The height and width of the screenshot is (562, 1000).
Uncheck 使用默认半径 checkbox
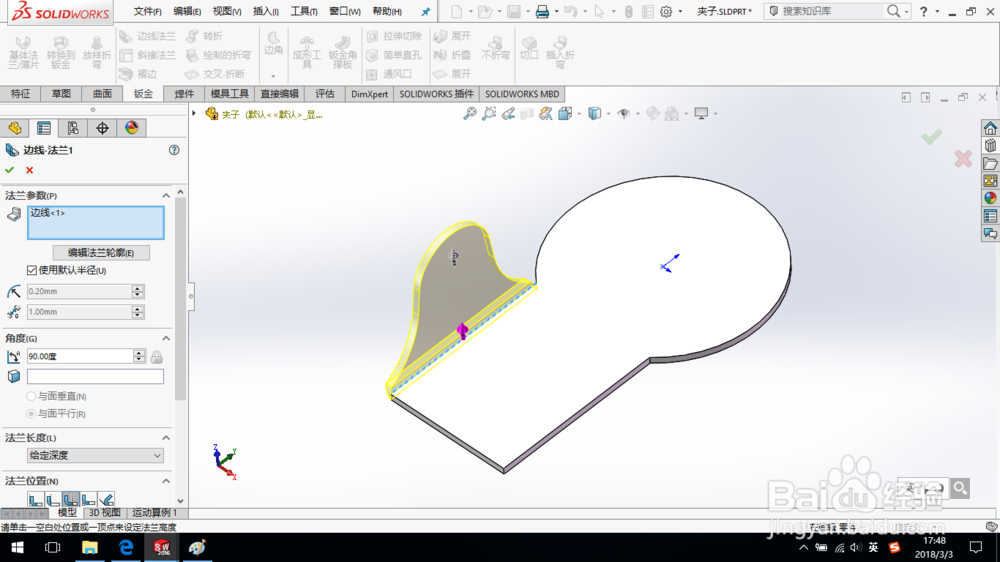click(31, 270)
